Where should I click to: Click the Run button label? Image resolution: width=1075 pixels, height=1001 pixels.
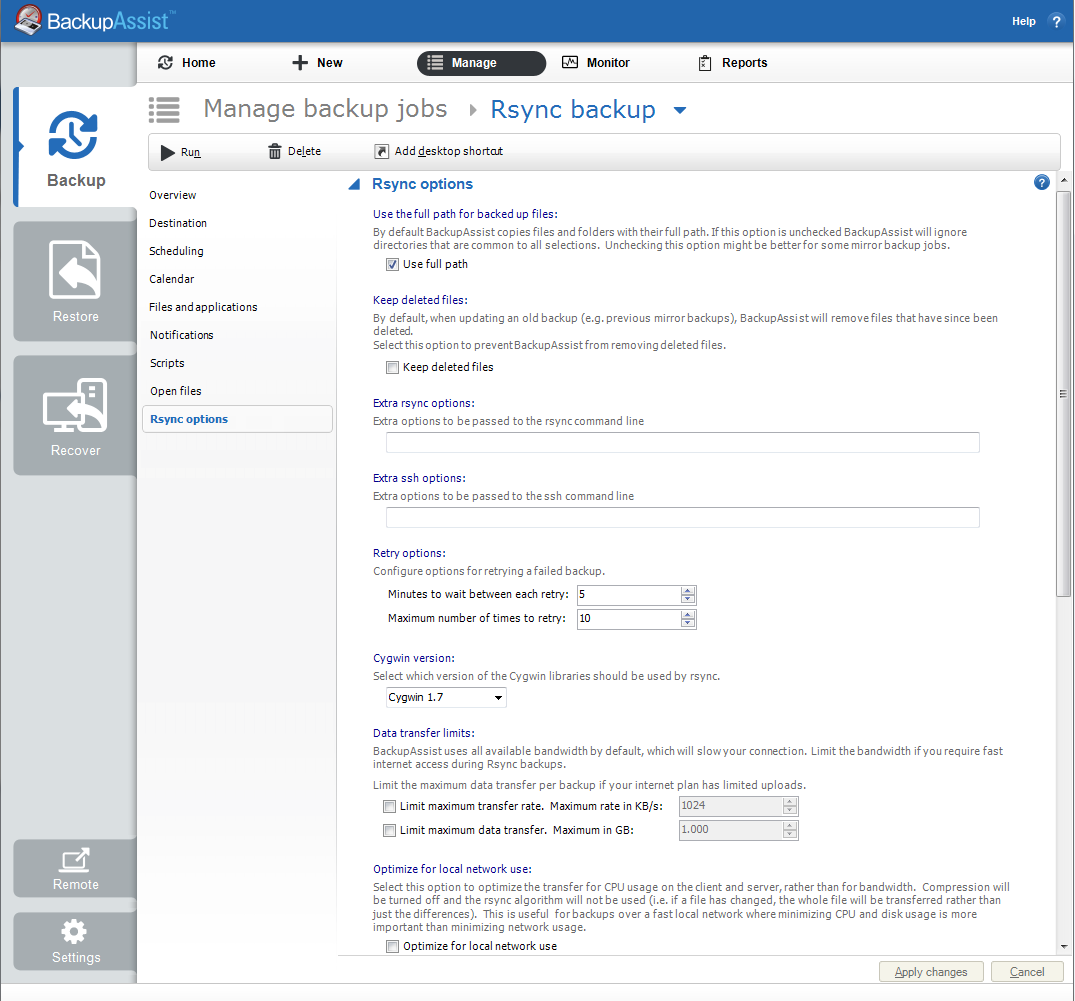coord(191,152)
